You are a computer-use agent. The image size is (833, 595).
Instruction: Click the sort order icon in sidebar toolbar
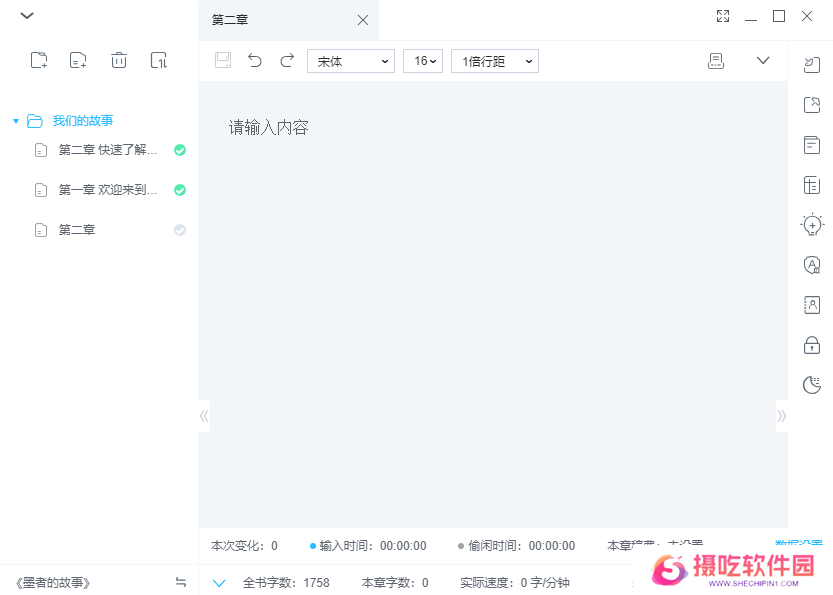158,60
